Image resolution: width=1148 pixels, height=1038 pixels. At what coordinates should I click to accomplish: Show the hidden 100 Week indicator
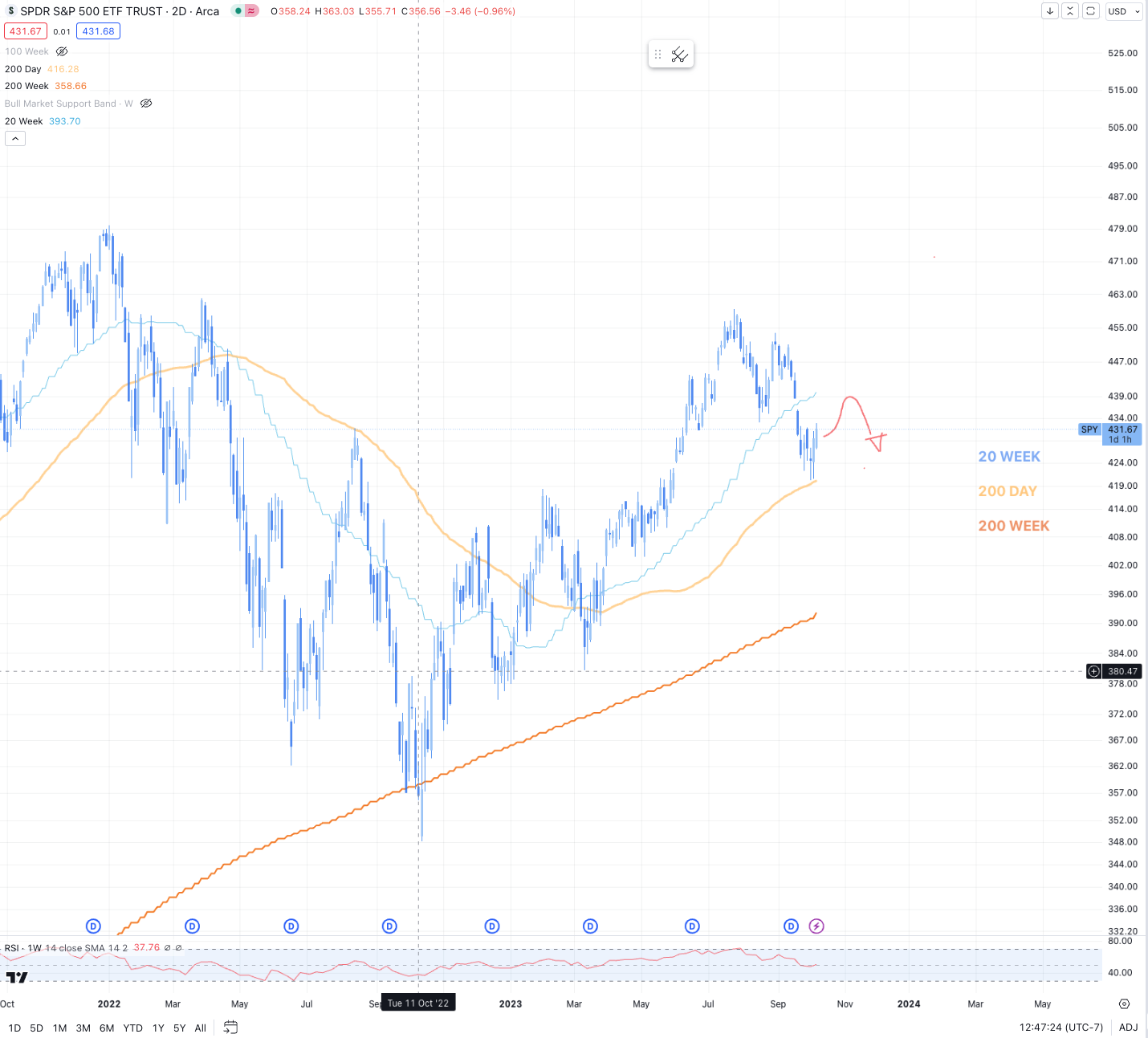62,51
